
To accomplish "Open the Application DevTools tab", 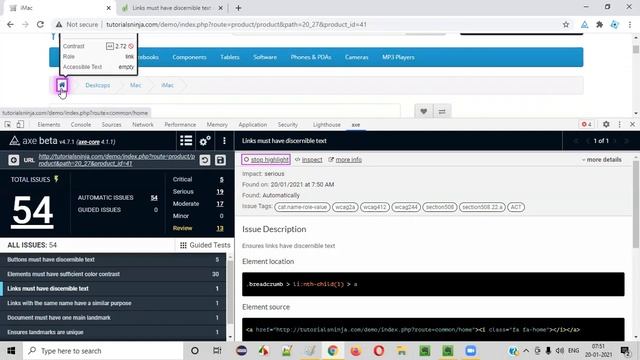I will pos(253,124).
